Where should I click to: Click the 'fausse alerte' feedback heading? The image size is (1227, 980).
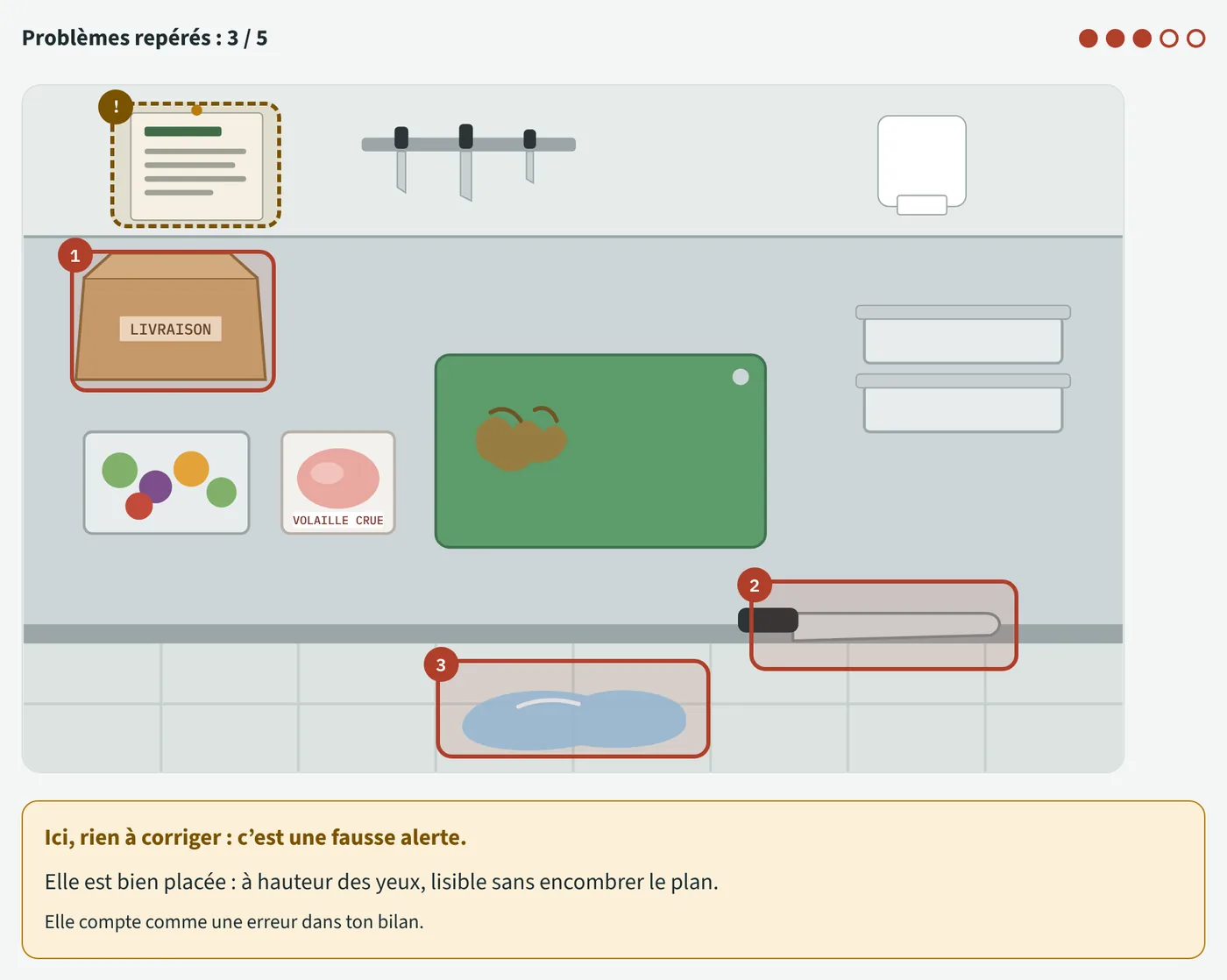[x=255, y=837]
